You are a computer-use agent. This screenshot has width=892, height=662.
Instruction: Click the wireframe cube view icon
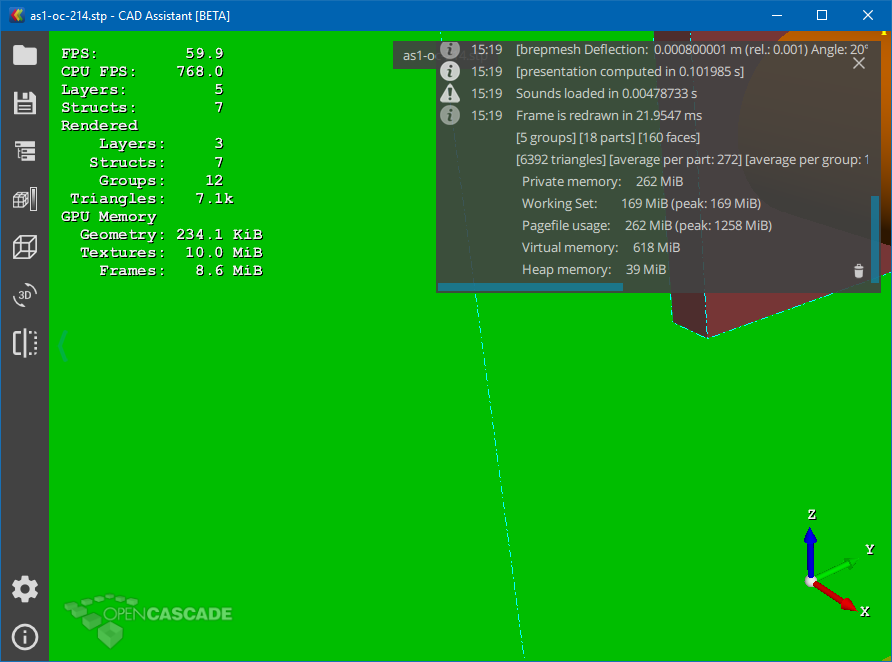(x=24, y=247)
